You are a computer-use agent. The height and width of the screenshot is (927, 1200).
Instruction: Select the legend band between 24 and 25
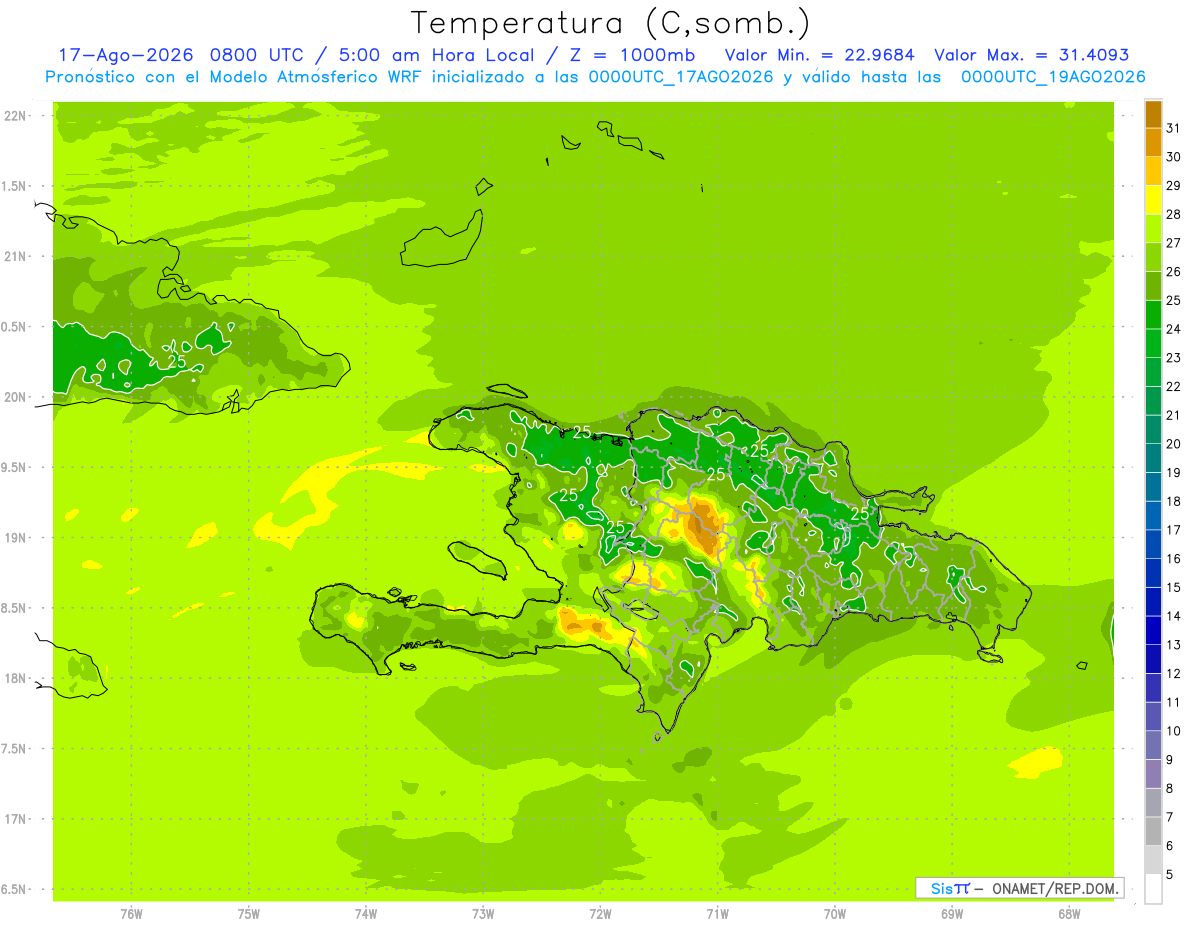click(1153, 314)
